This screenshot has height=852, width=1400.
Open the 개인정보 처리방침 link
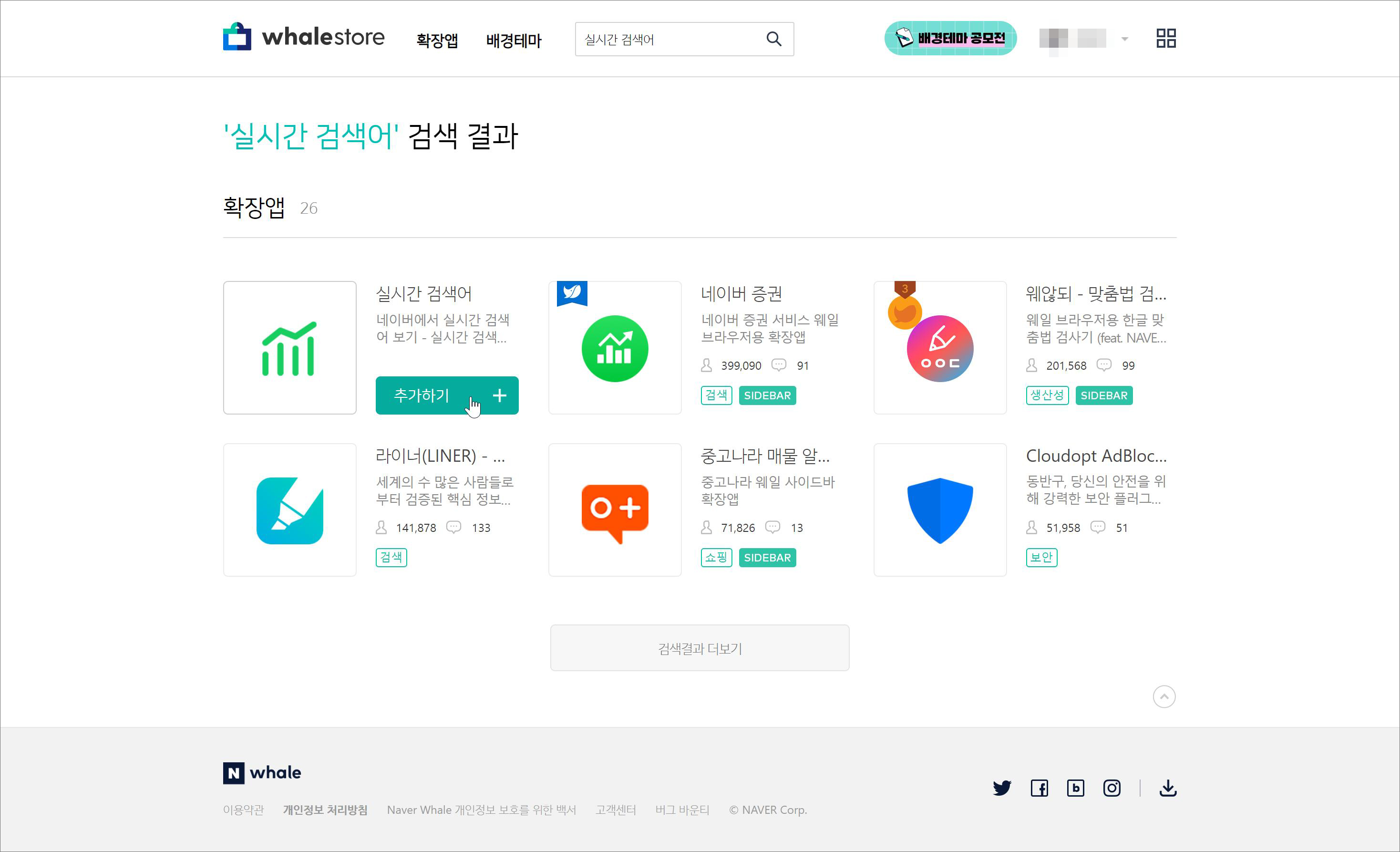pos(325,810)
